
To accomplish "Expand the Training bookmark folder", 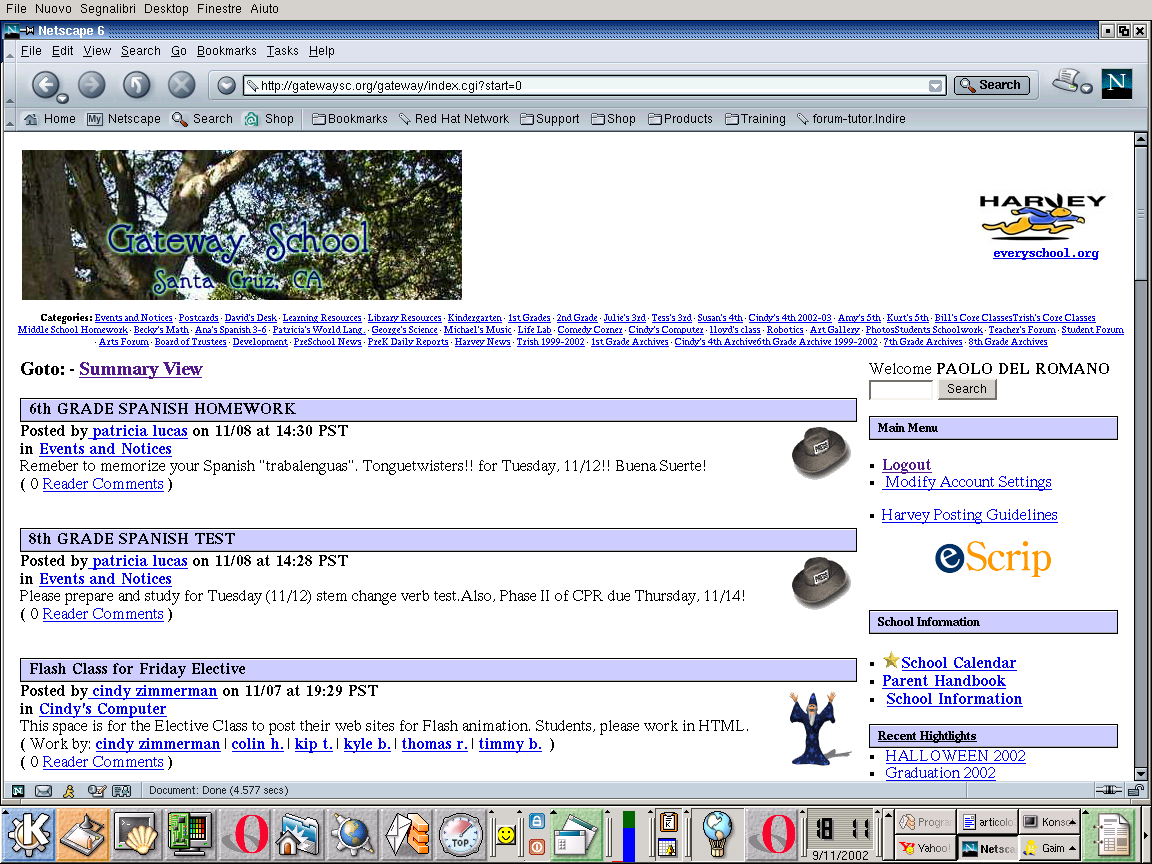I will click(755, 119).
